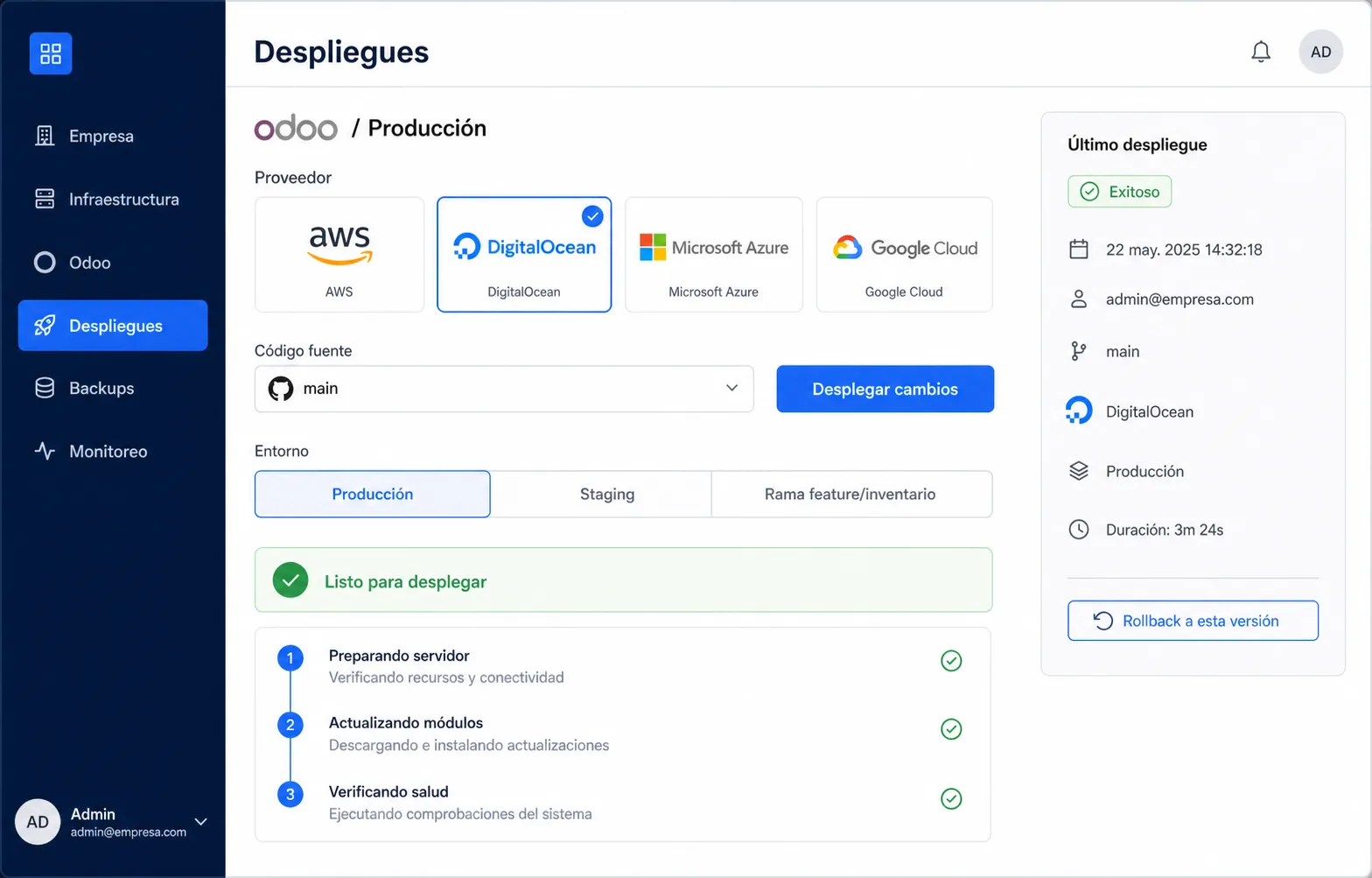Click Desplegar cambios button
This screenshot has width=1372, height=878.
point(885,389)
